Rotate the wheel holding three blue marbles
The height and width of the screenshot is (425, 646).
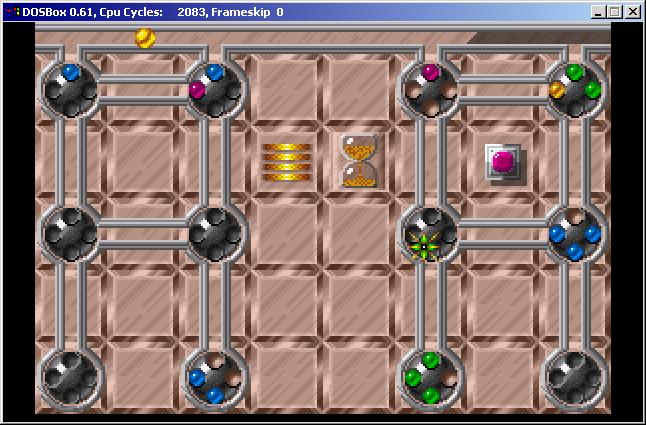point(575,234)
